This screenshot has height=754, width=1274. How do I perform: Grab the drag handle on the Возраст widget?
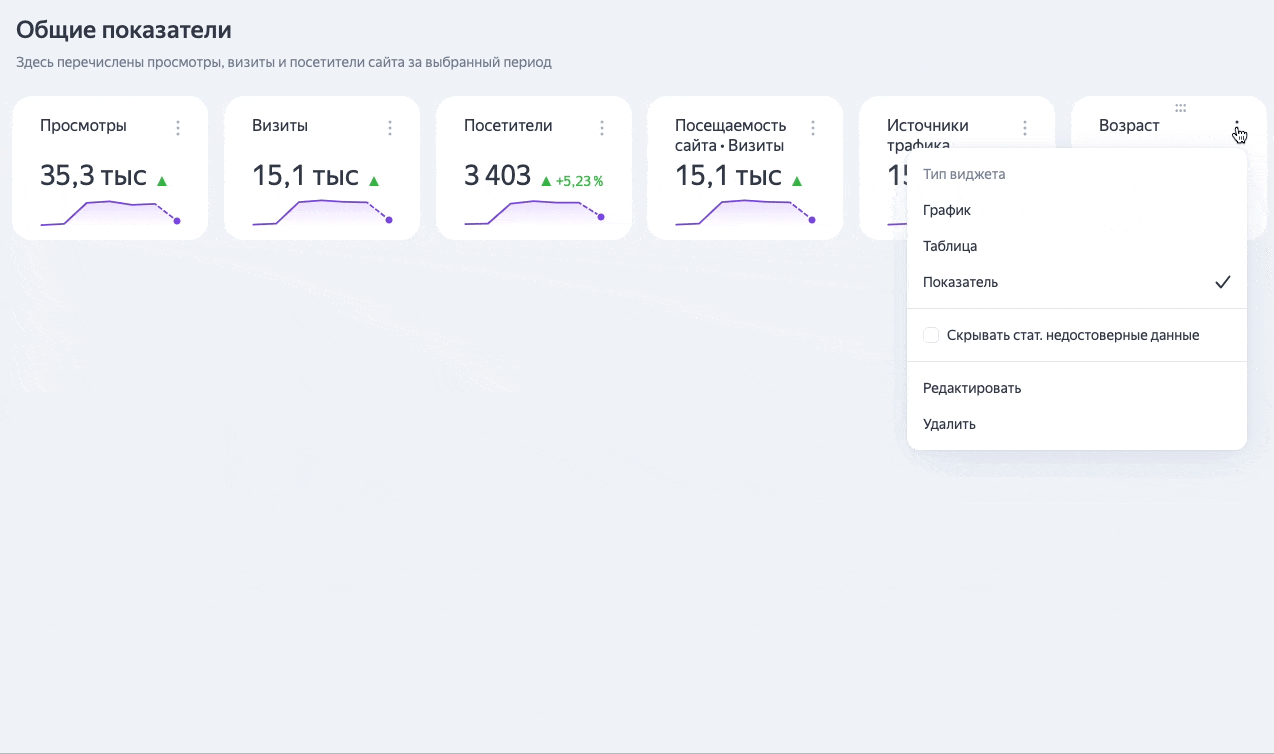click(1181, 107)
